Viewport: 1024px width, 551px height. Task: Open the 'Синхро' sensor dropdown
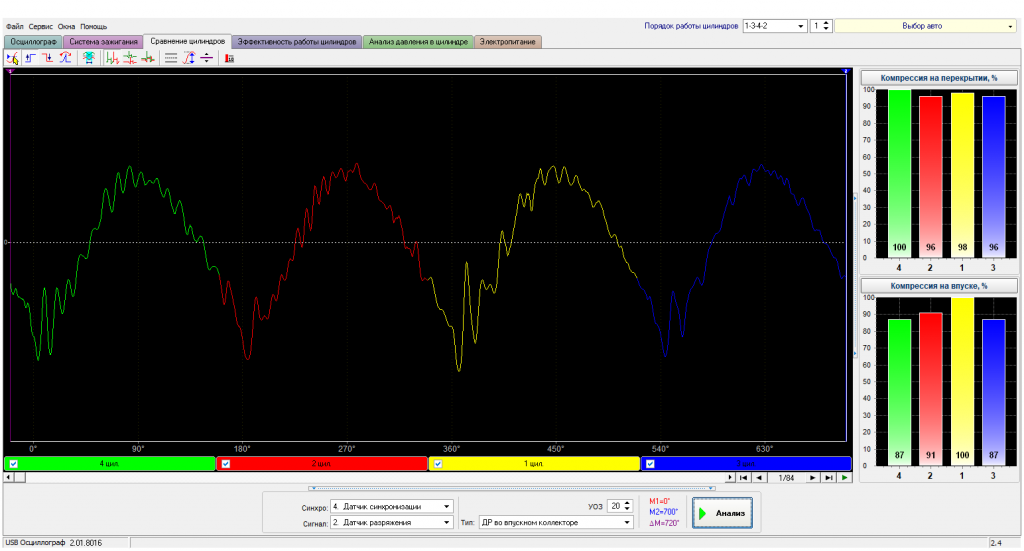tap(391, 507)
